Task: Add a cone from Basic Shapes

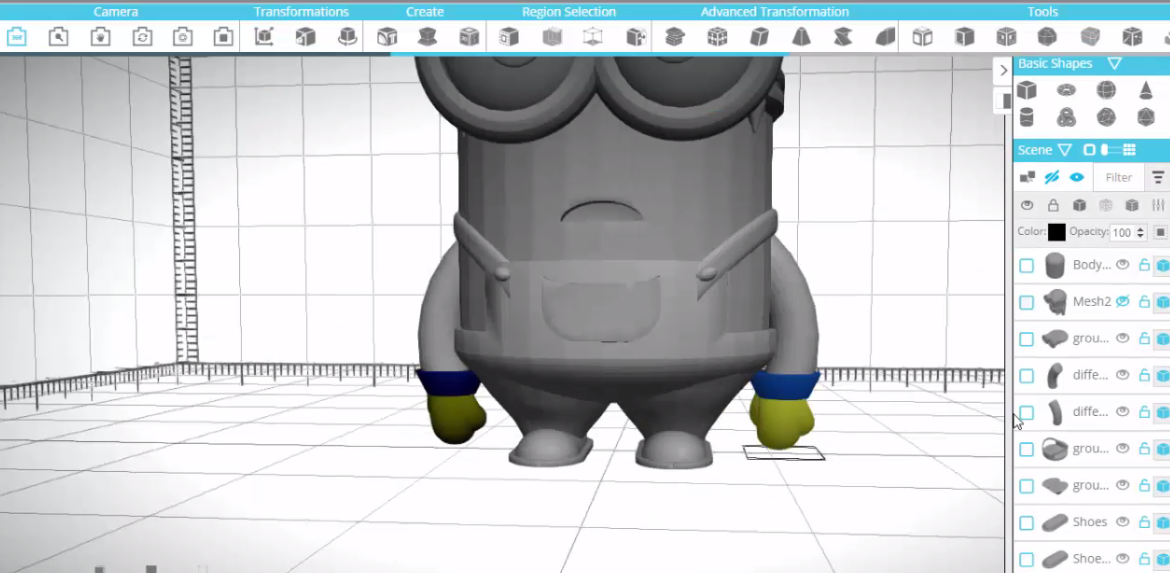Action: tap(1145, 90)
